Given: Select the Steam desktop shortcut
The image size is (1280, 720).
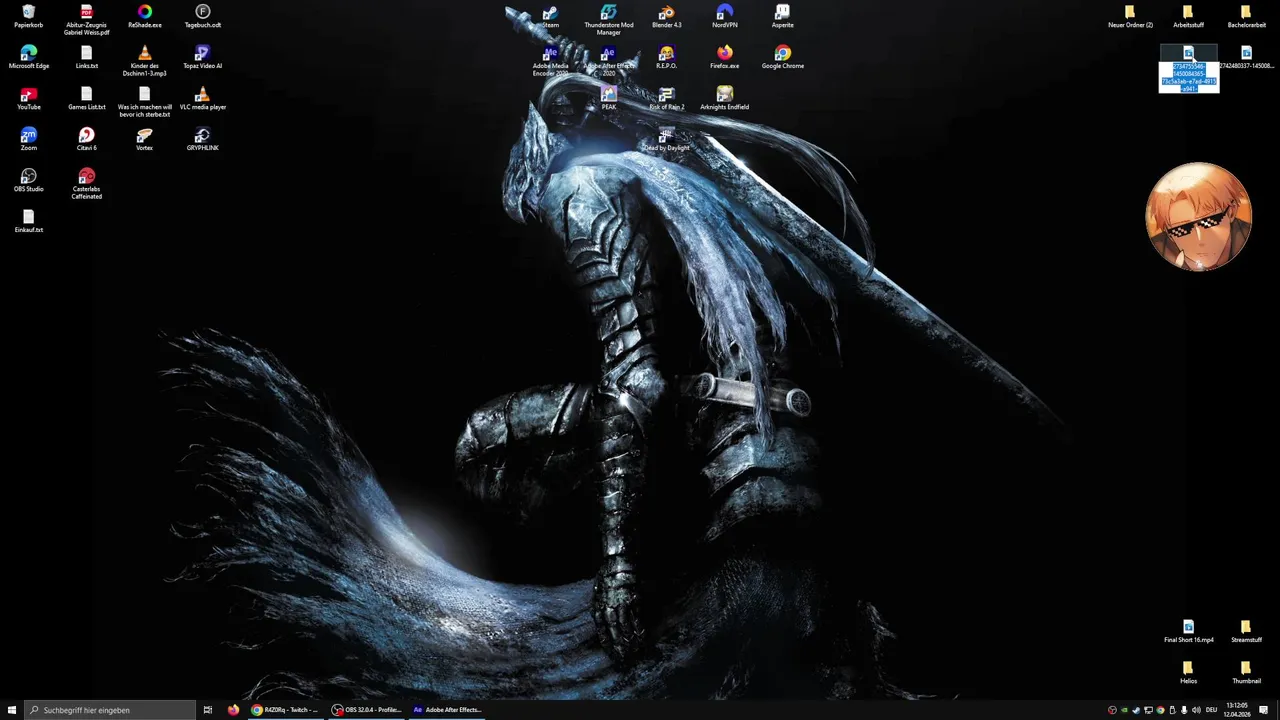Looking at the screenshot, I should [550, 16].
